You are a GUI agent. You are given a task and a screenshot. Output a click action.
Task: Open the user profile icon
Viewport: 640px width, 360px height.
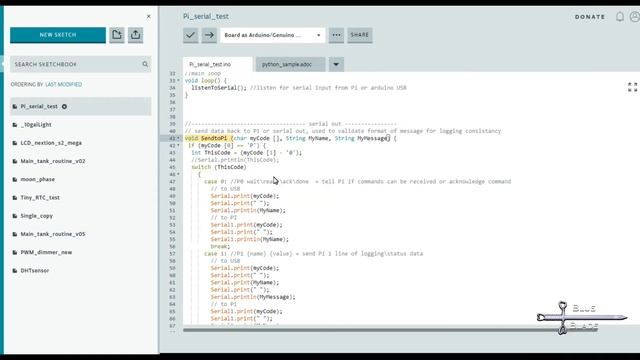635,17
